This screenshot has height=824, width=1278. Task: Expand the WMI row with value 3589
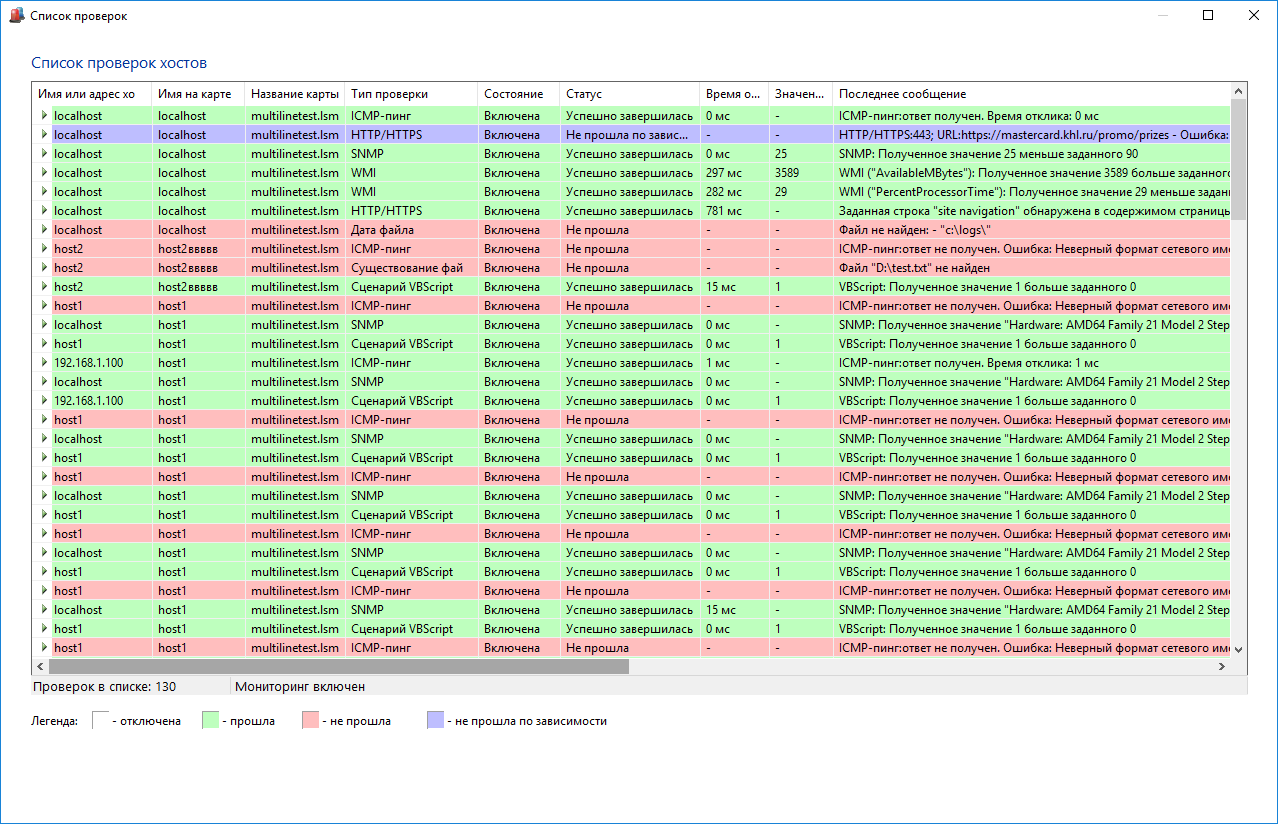[x=44, y=173]
